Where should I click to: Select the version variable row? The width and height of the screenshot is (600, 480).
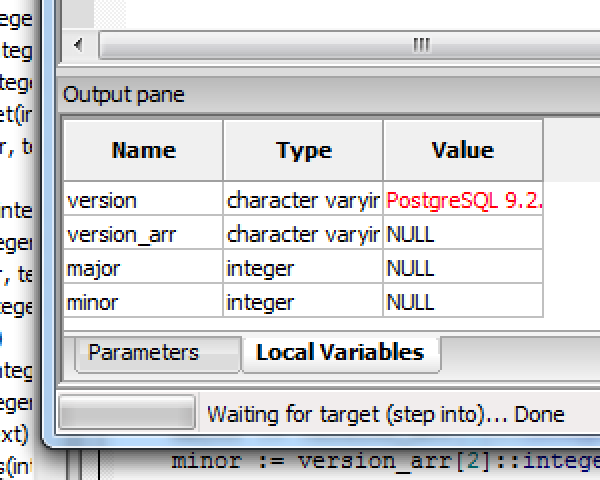[143, 200]
